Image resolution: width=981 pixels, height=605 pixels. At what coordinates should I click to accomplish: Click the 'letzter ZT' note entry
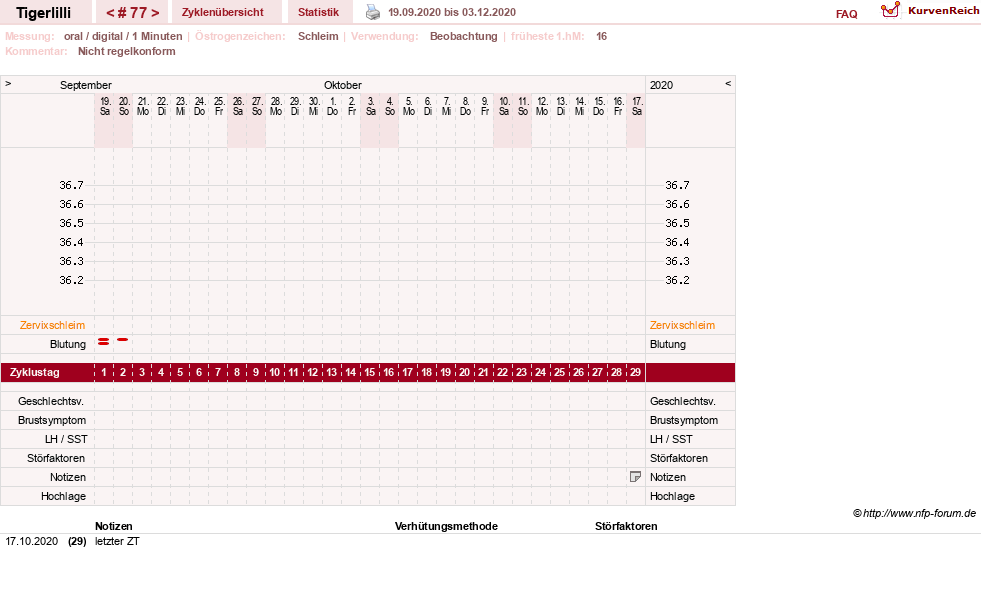(x=117, y=541)
